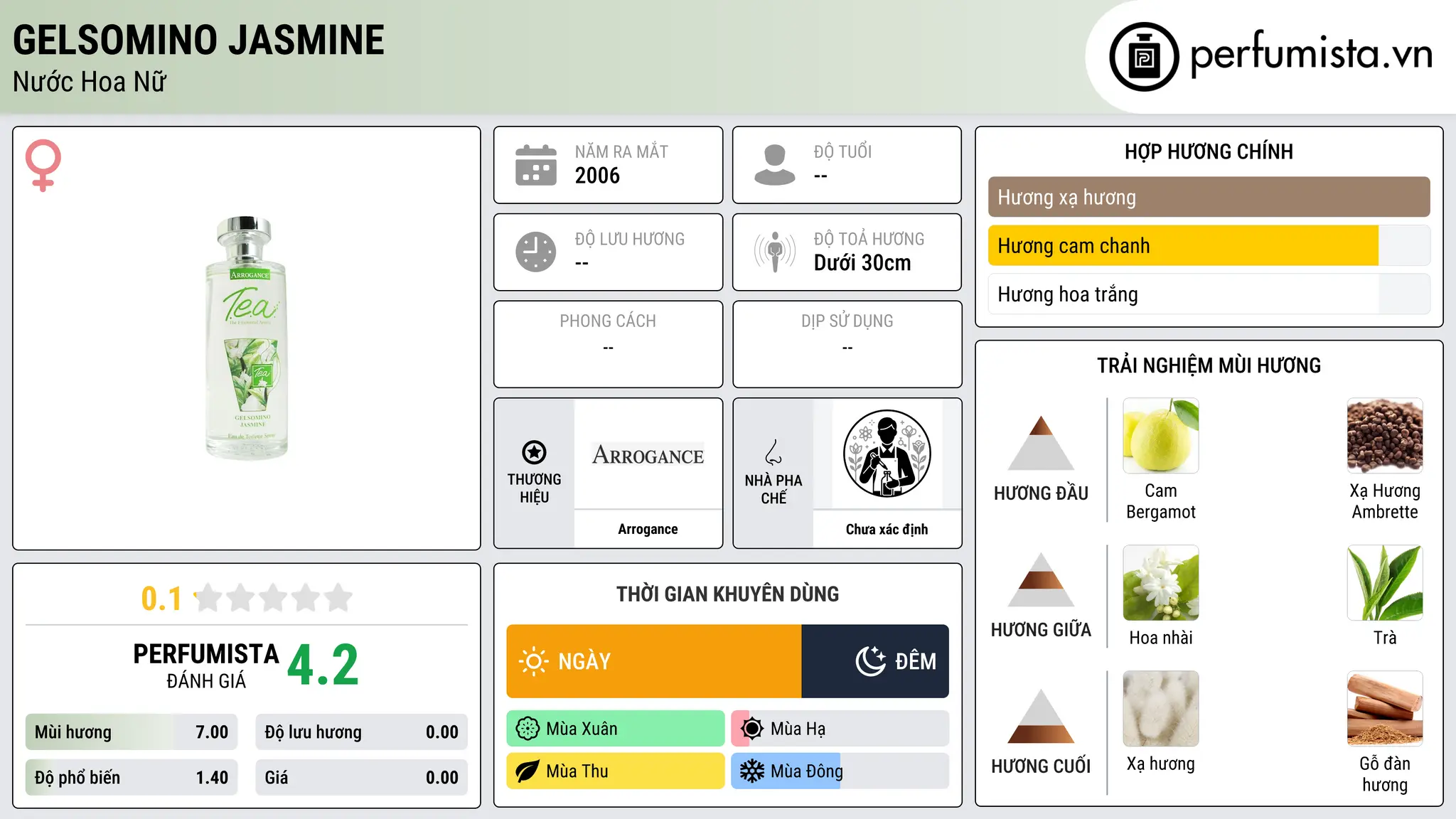Screen dimensions: 1456x819
Task: Click the Hương xạ hương accord bar
Action: tap(1209, 197)
